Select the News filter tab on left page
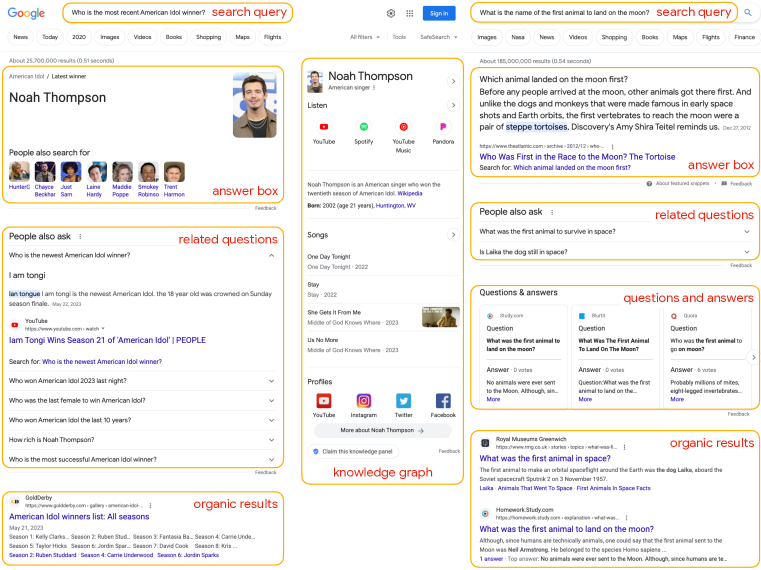 (x=20, y=37)
